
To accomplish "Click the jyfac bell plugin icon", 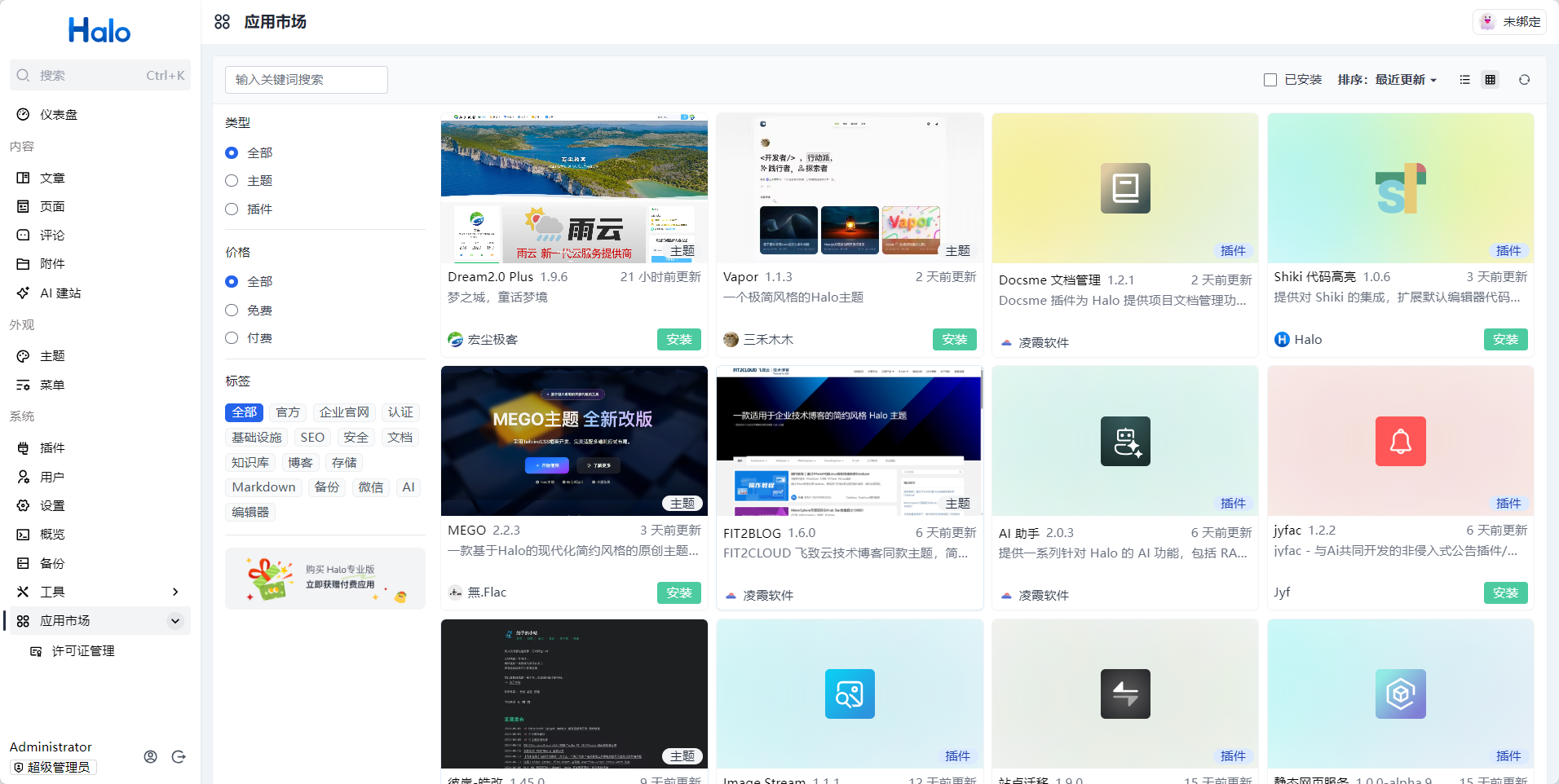I will [x=1401, y=441].
